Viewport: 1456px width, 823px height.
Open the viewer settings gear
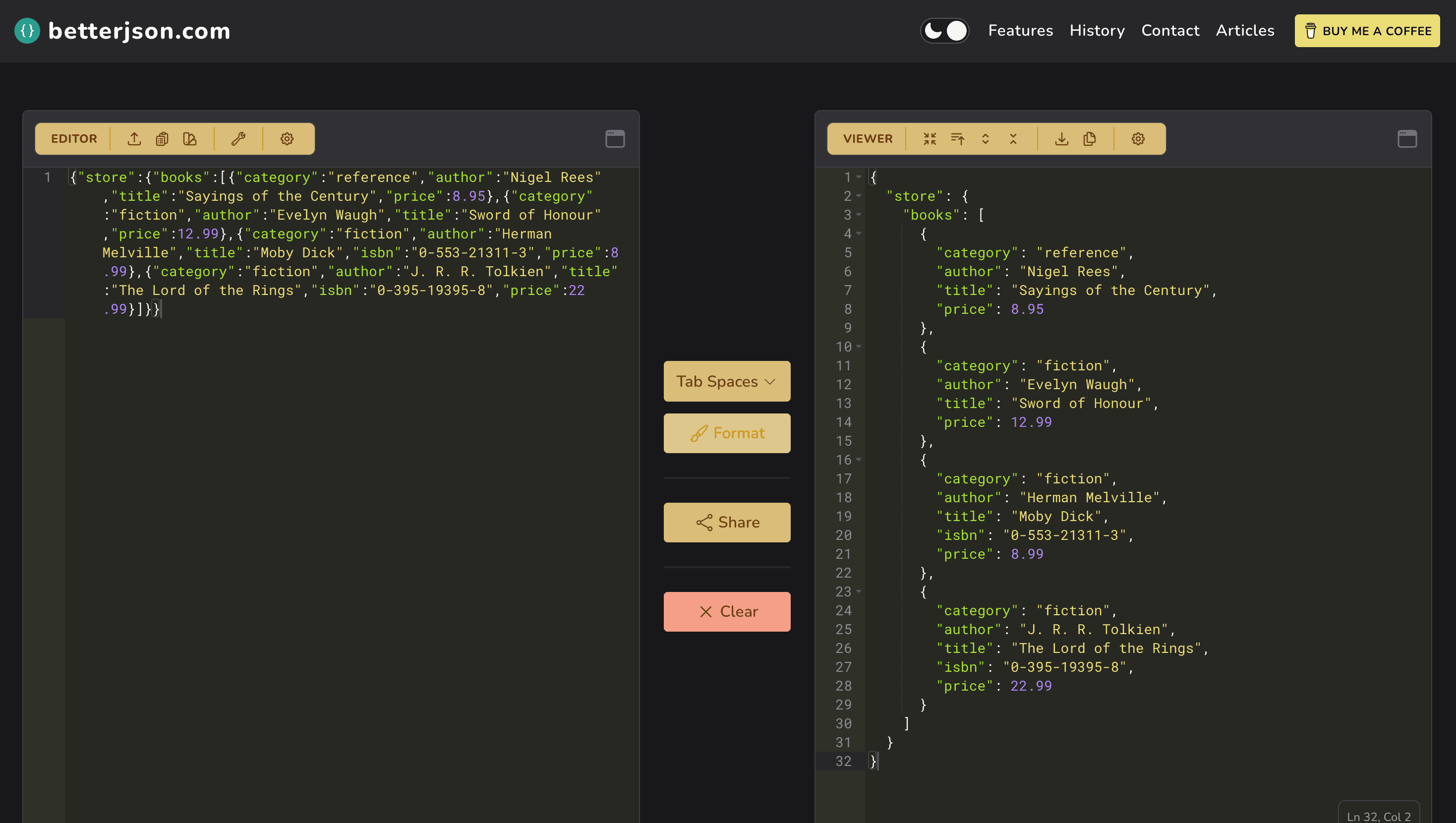pos(1138,139)
